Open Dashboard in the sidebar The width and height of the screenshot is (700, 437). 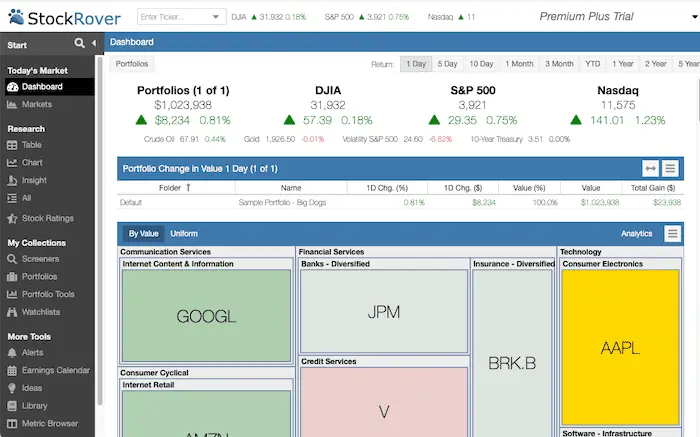click(50, 87)
